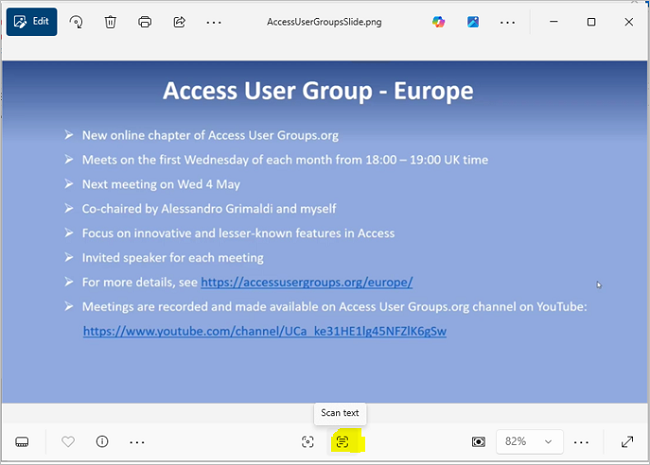Viewport: 650px width, 465px height.
Task: Click the "Meetings are recorded" bullet text
Action: (334, 307)
